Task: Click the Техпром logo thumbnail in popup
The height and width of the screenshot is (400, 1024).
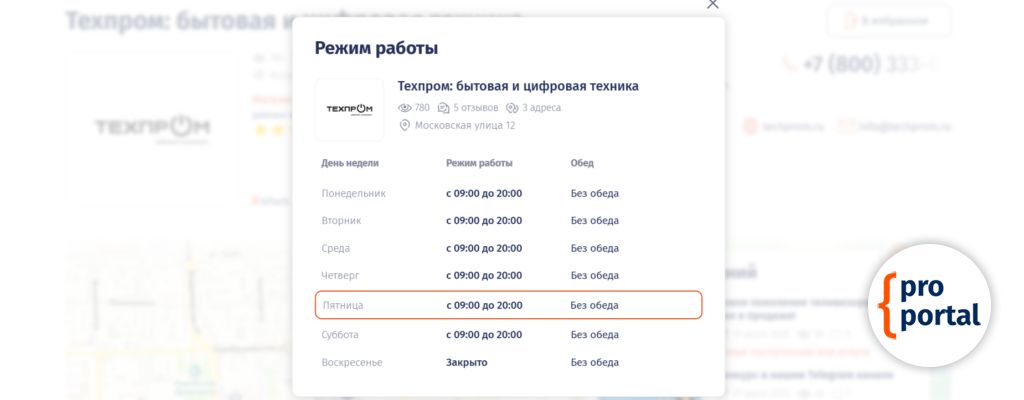Action: [349, 109]
